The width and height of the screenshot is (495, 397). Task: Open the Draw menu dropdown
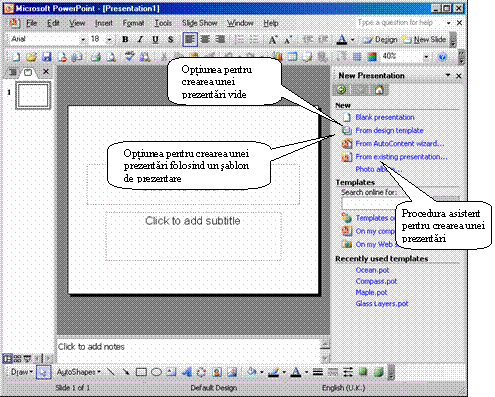point(22,372)
